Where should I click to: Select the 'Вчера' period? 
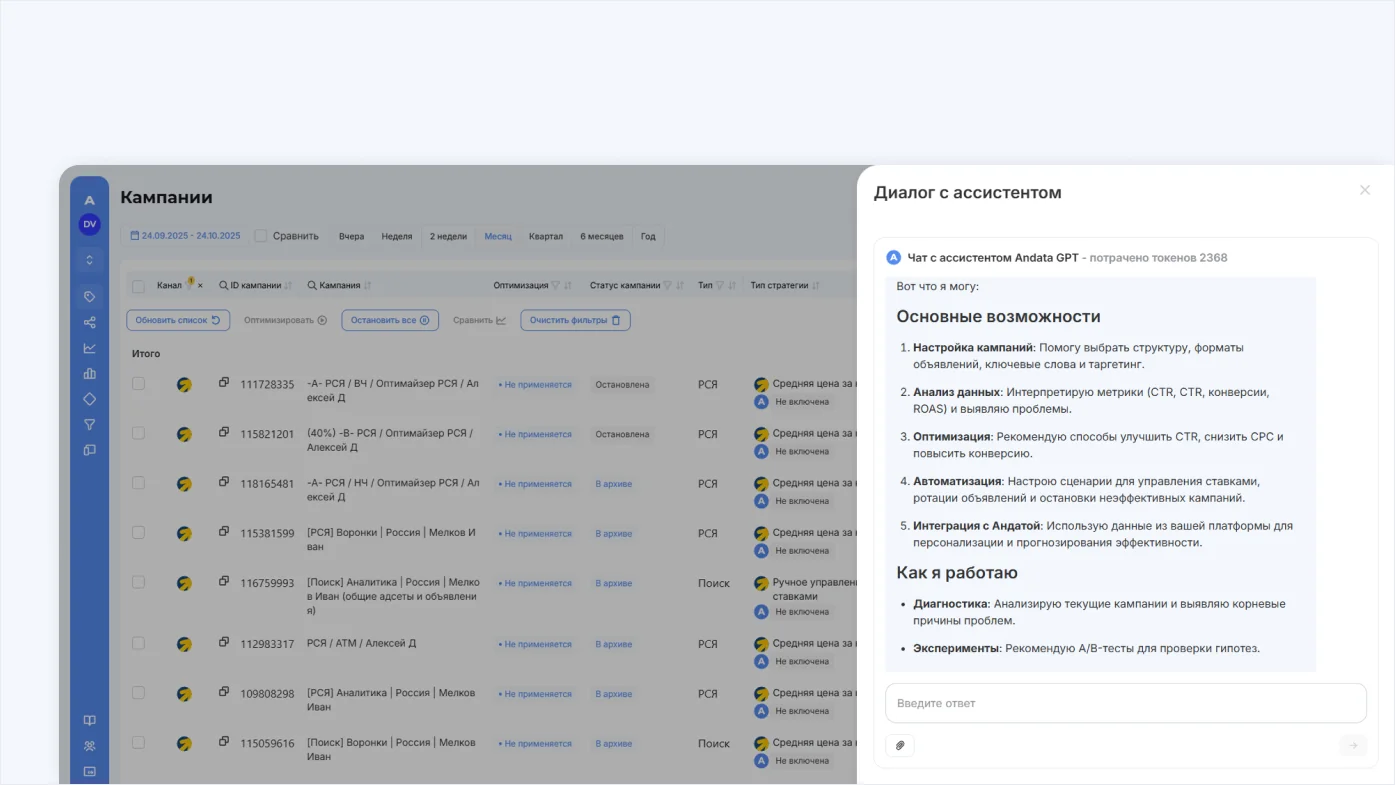coord(351,237)
